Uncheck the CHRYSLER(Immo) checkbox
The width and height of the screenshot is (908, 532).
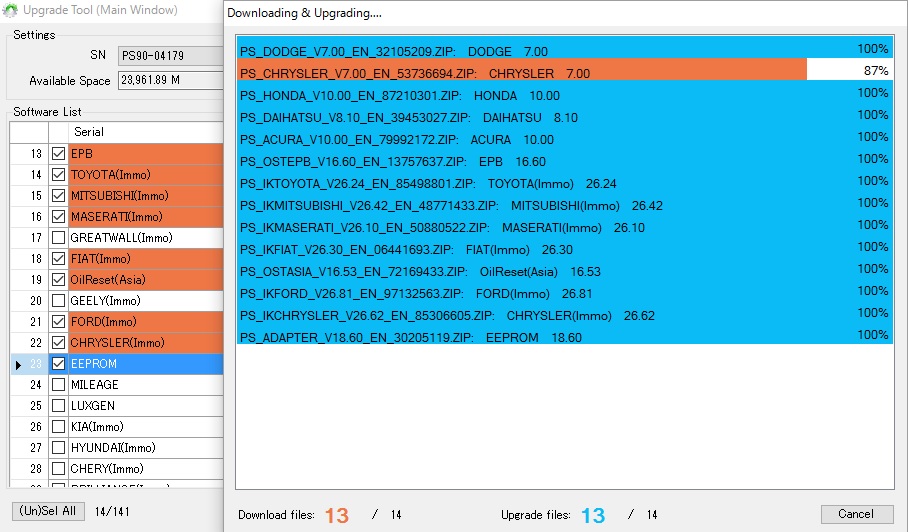point(58,343)
